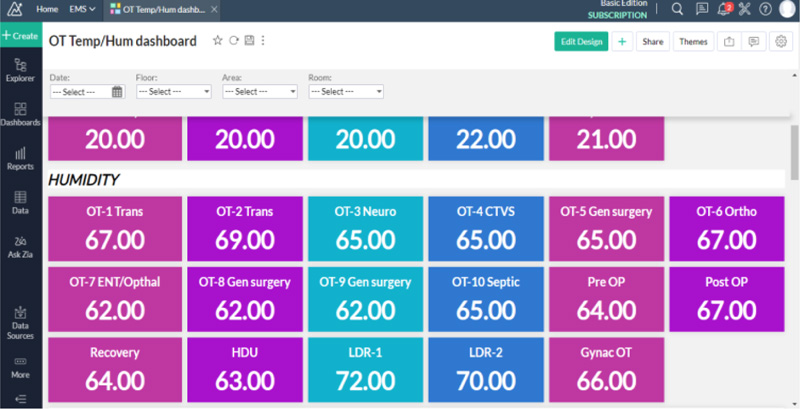
Task: Open the Explorer sidebar panel
Action: tap(20, 68)
